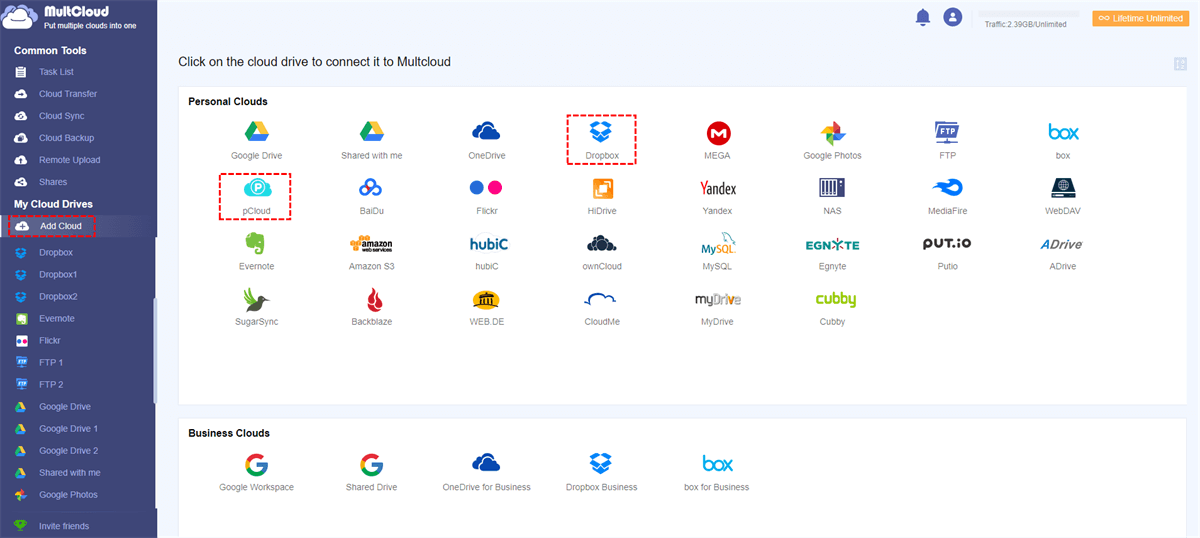Screen dimensions: 1200x538
Task: Connect Amazon S3 storage
Action: [x=371, y=252]
